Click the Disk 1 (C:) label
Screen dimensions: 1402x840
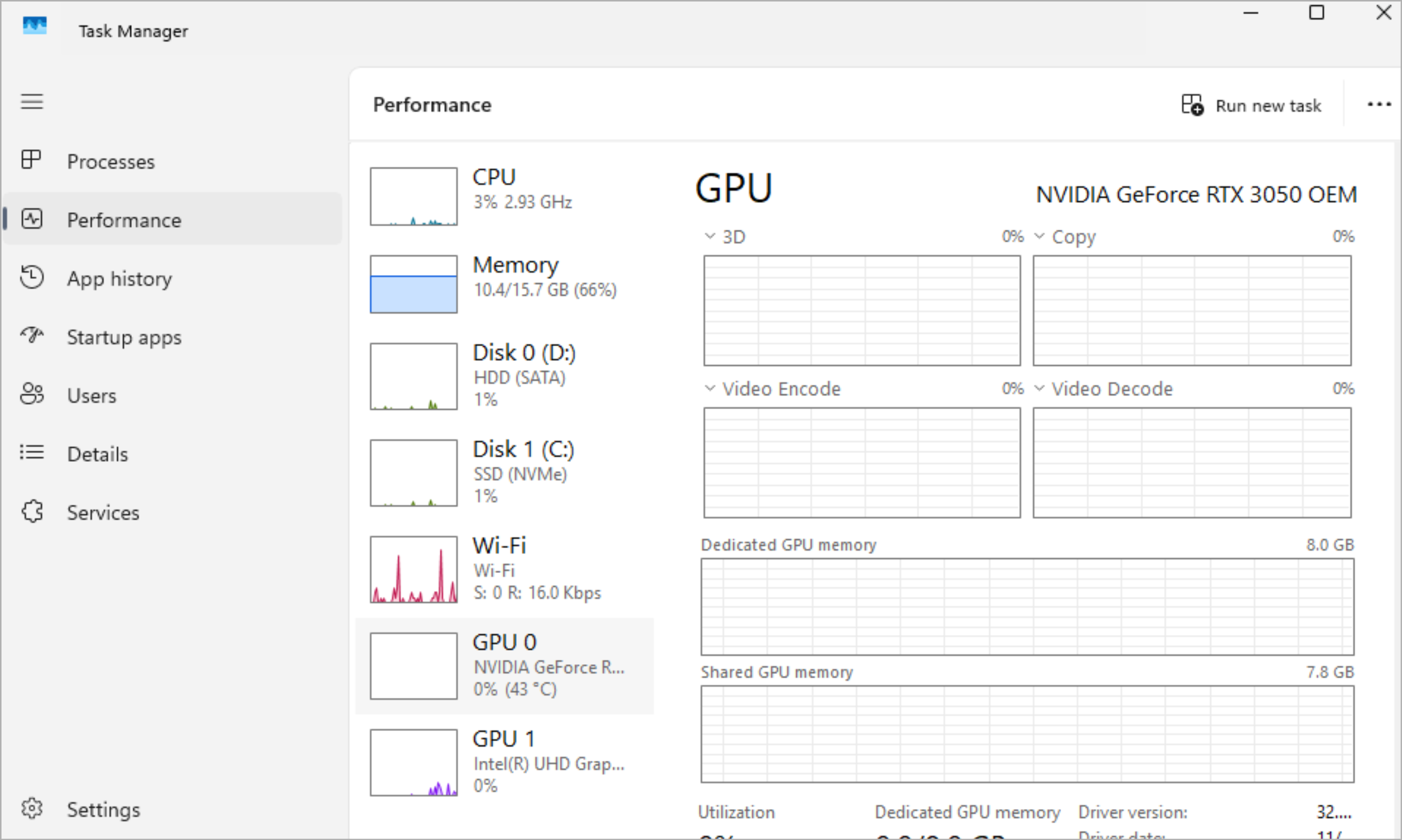point(524,449)
